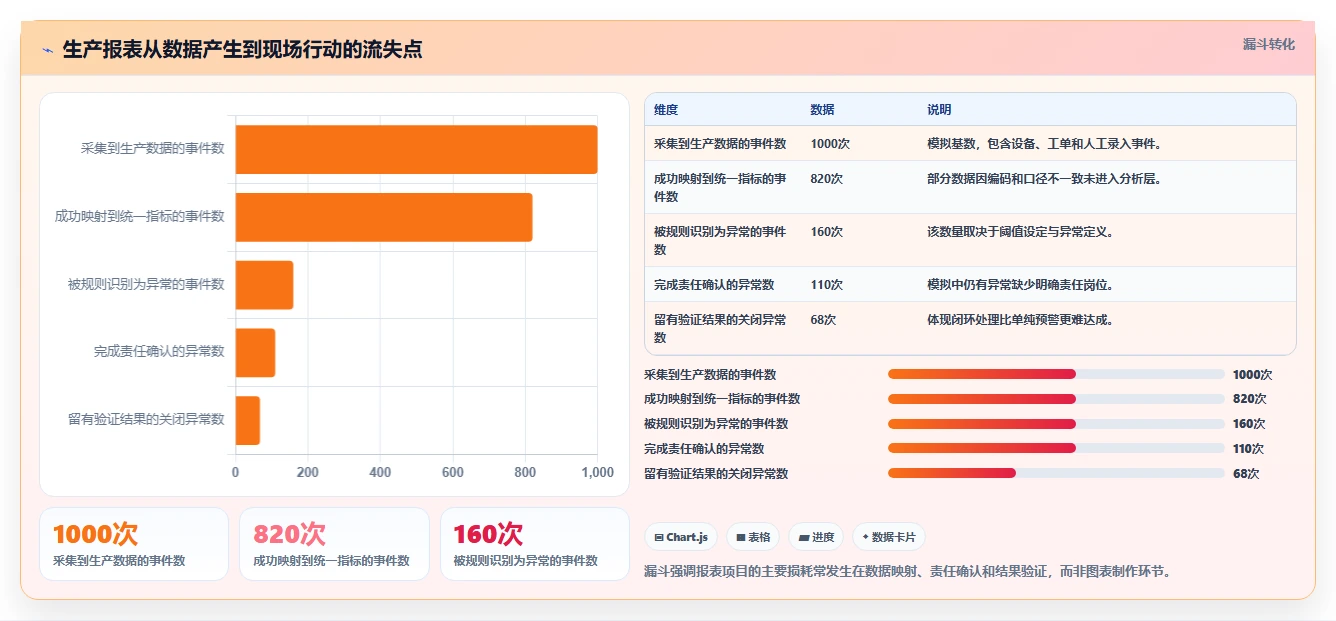Click the footer note starting 漏斗强调报表项目
The image size is (1336, 621).
(908, 572)
